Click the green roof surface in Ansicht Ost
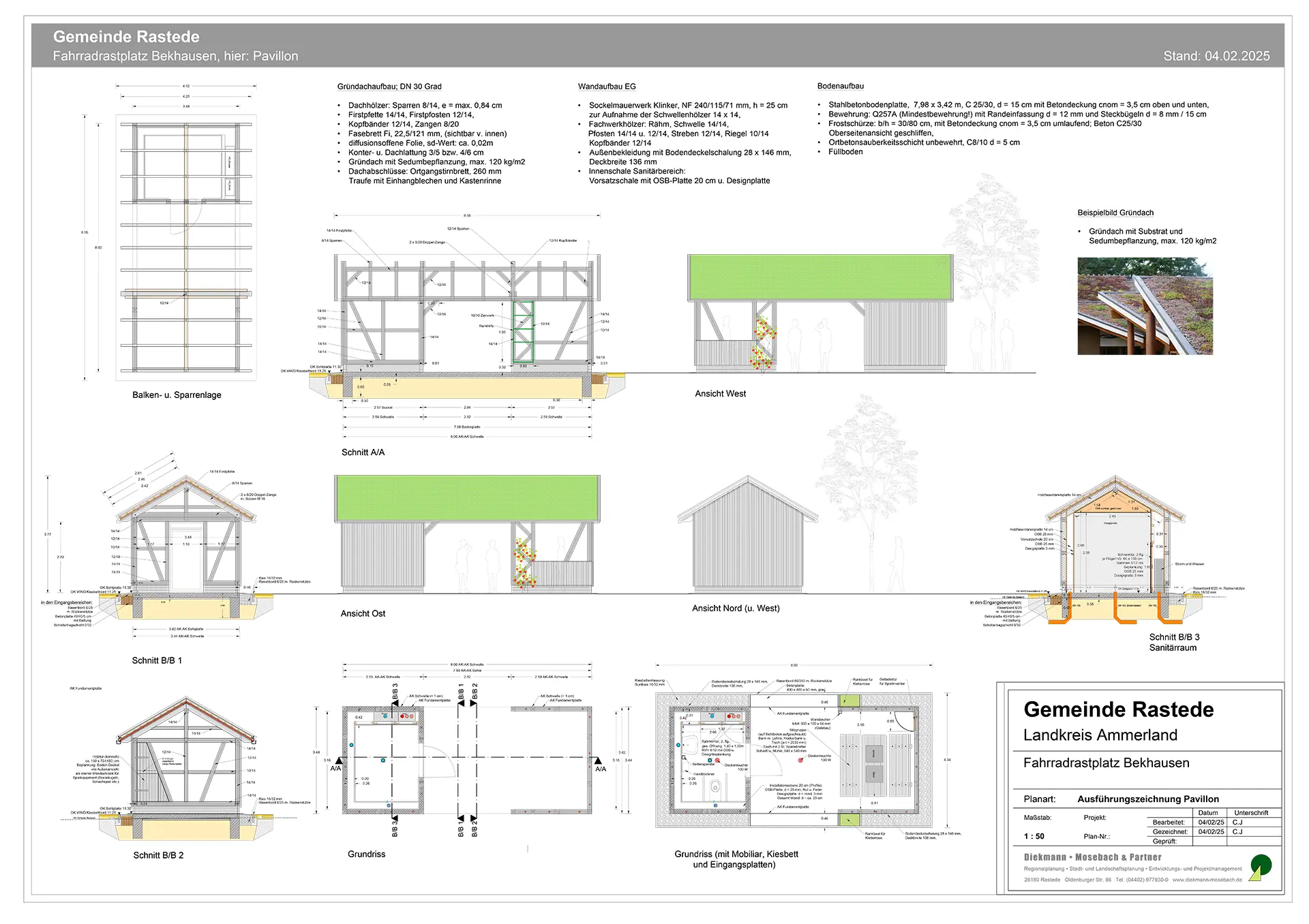Viewport: 1309px width, 924px height. (x=467, y=498)
